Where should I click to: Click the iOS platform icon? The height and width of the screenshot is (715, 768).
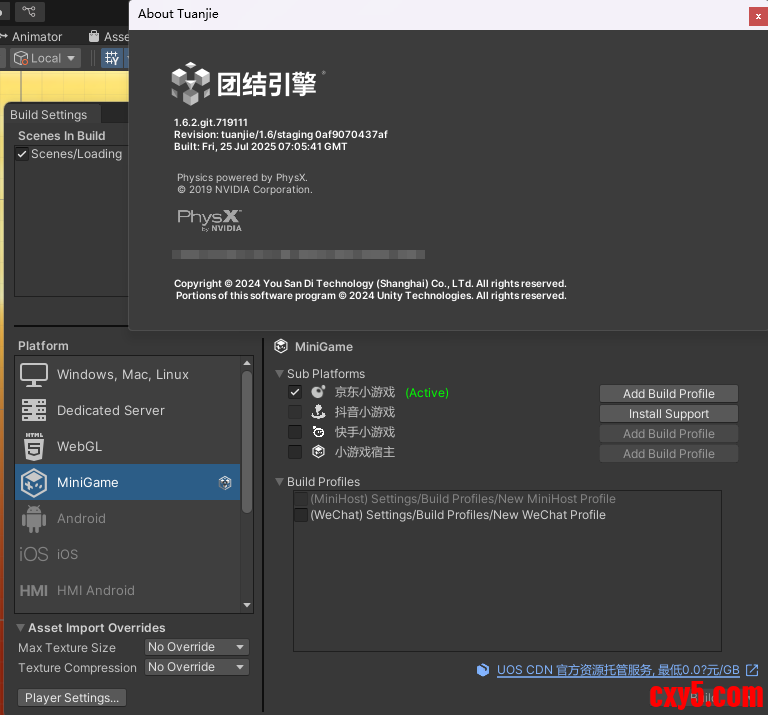(x=34, y=554)
